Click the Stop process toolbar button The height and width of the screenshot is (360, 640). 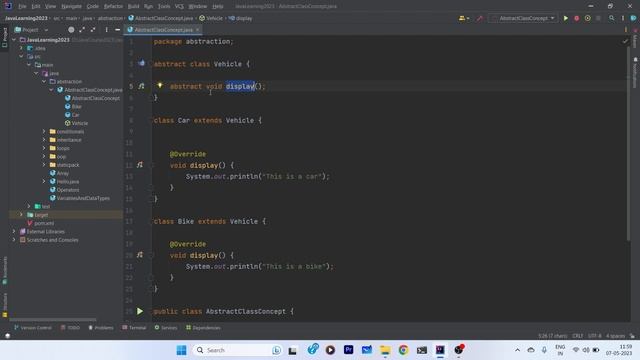click(x=598, y=18)
